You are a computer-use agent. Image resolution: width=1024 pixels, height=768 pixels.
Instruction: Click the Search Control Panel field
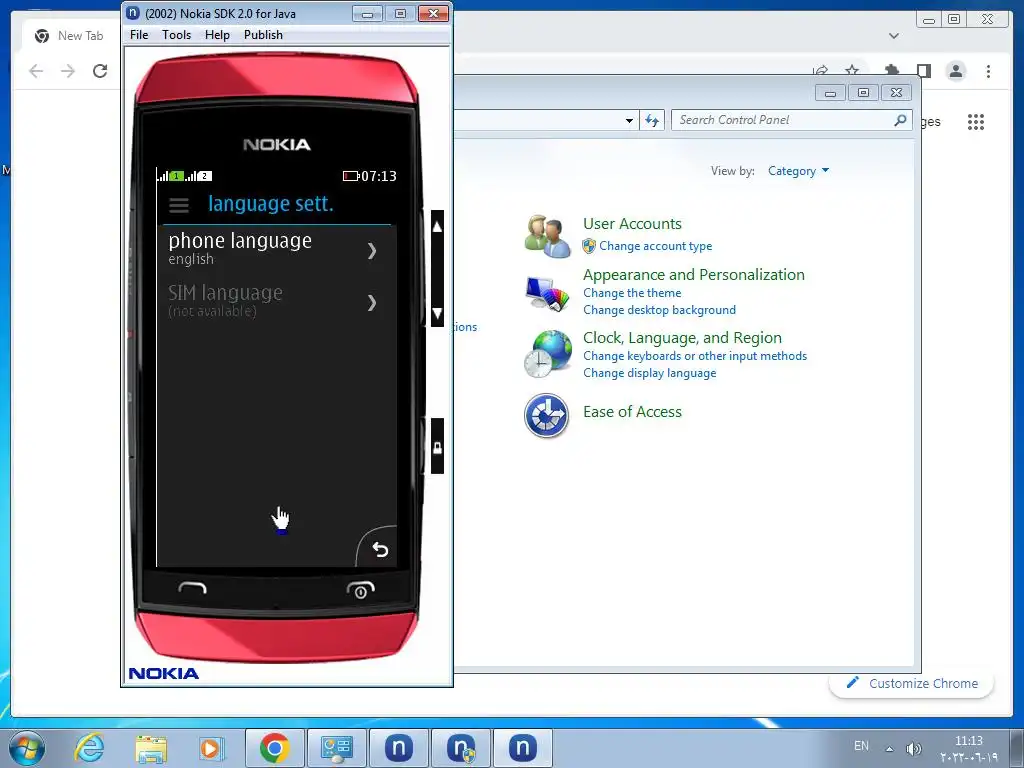point(783,120)
